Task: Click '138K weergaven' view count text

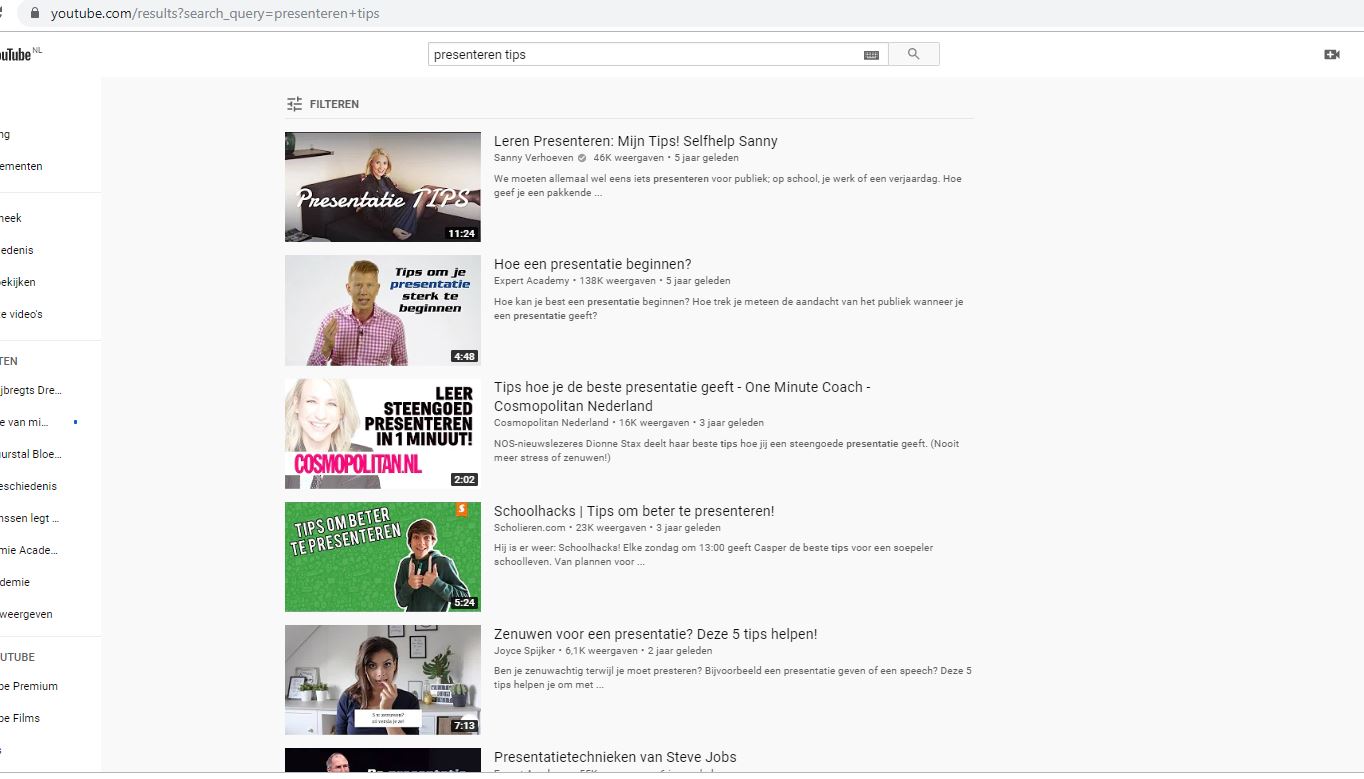Action: pyautogui.click(x=617, y=281)
